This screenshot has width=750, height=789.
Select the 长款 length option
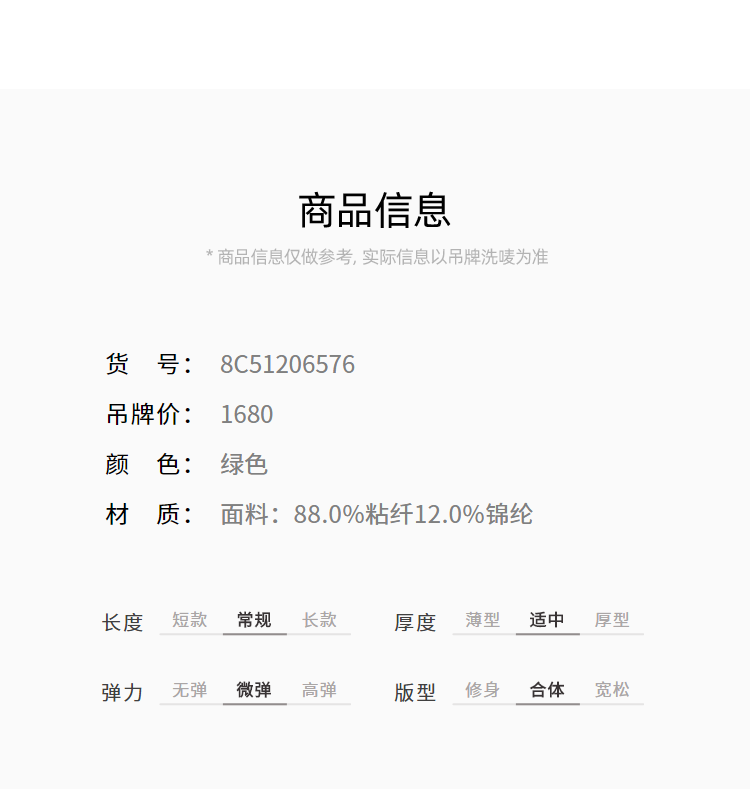click(319, 620)
